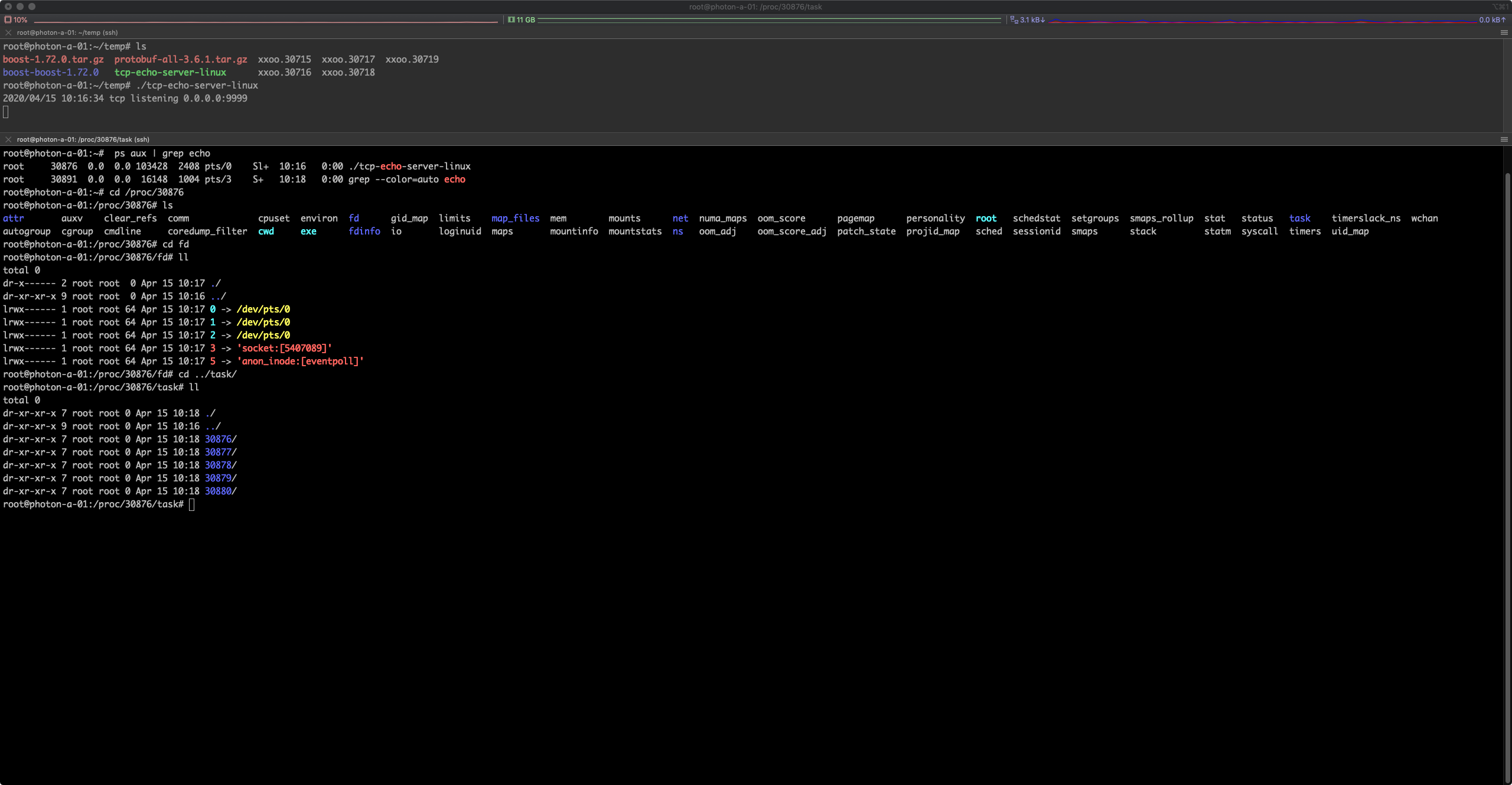1512x785 pixels.
Task: Click the attr directory entry
Action: click(x=13, y=218)
